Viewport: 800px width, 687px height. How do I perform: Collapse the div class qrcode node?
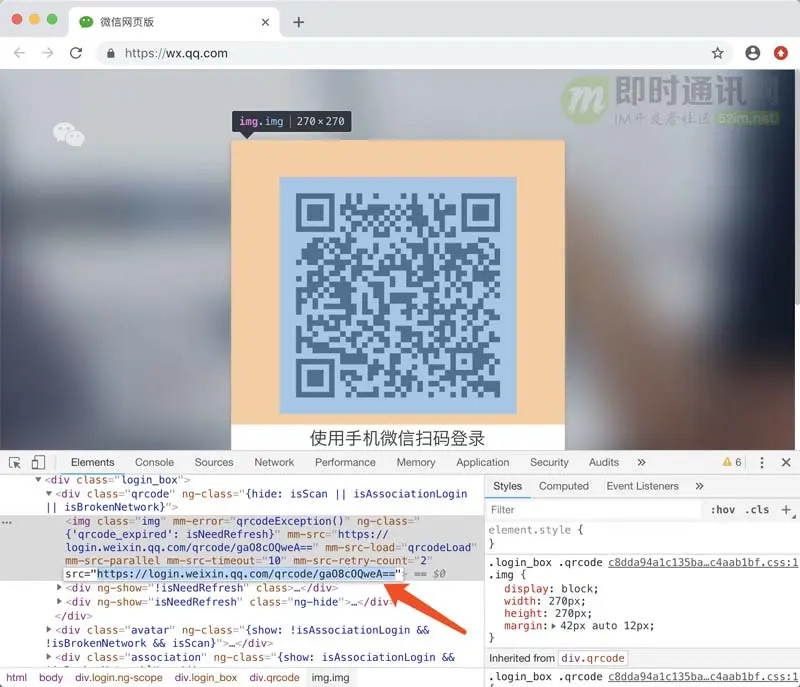[49, 493]
